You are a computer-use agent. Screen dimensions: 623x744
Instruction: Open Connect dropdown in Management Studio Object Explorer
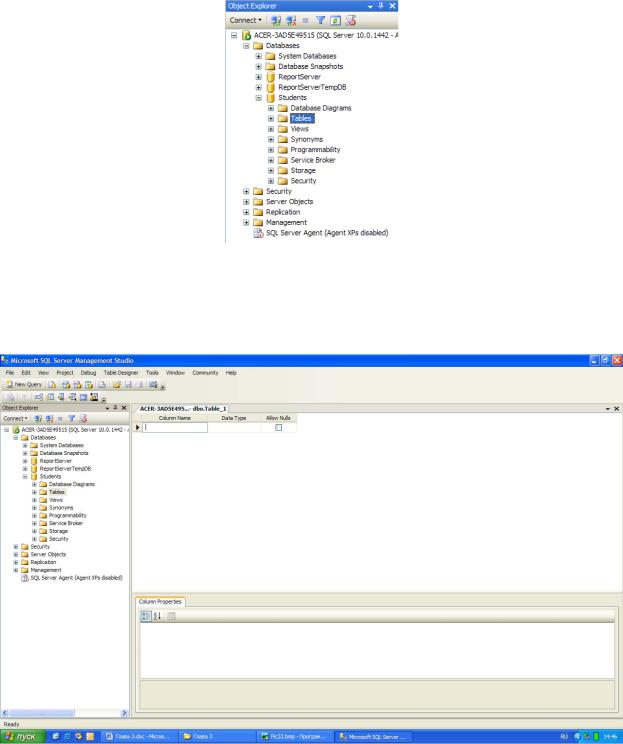(x=16, y=418)
